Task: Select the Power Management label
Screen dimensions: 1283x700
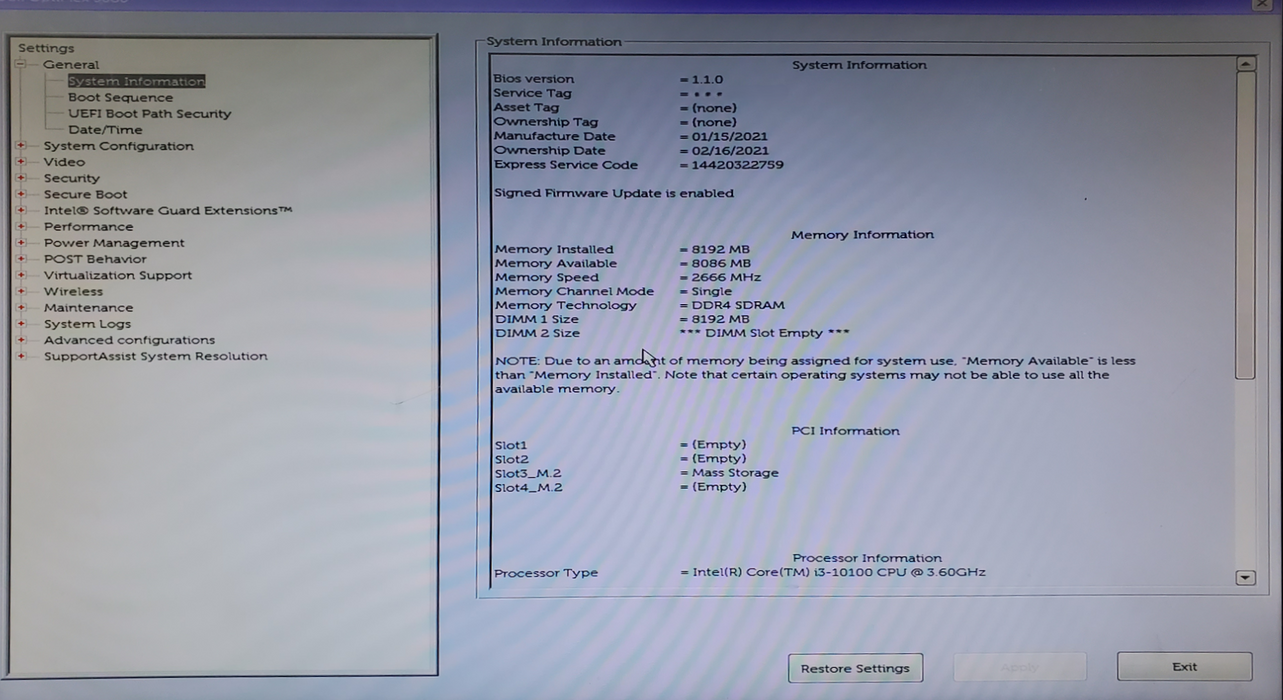Action: [114, 243]
